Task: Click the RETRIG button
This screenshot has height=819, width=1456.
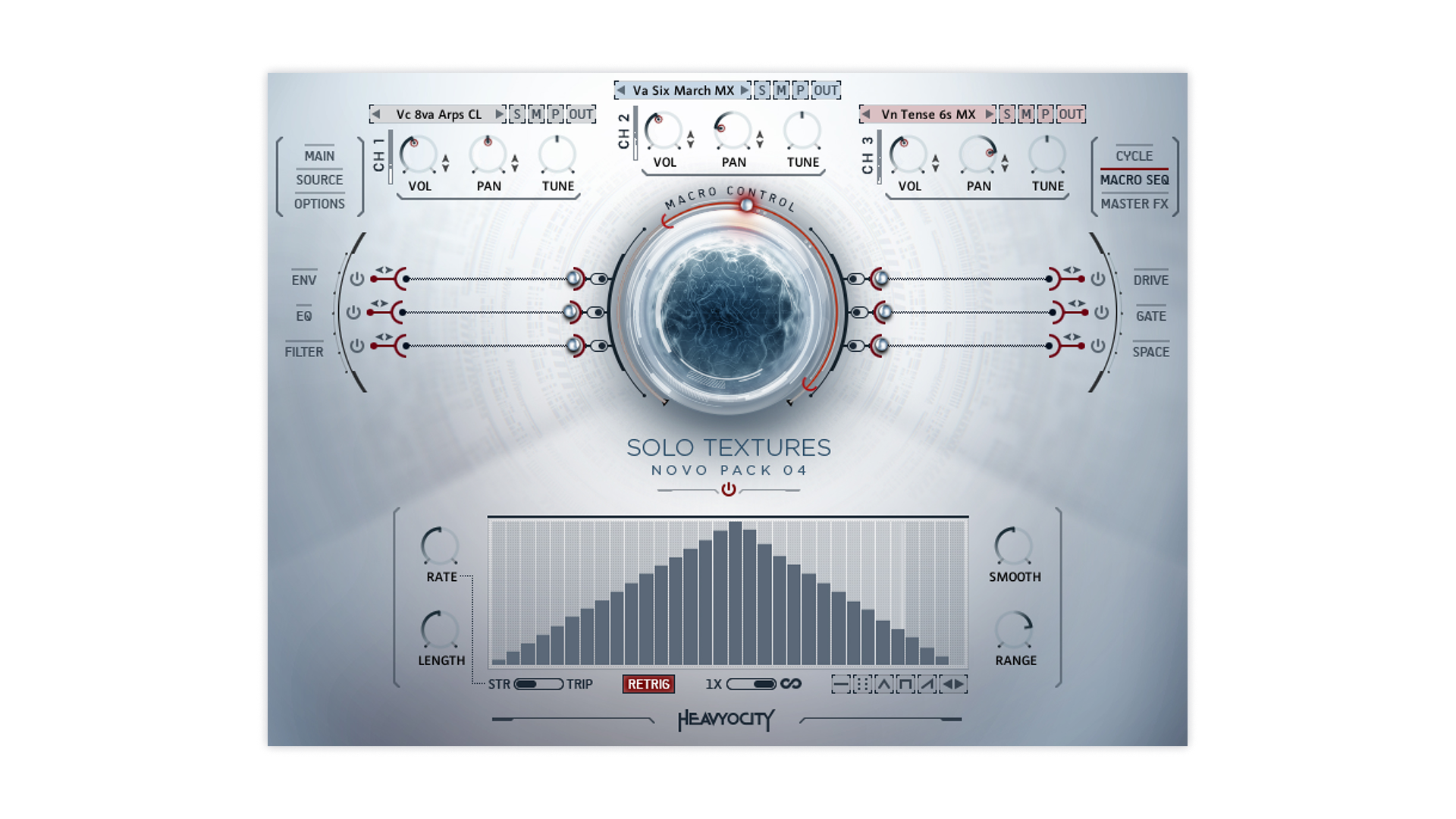Action: pyautogui.click(x=648, y=684)
